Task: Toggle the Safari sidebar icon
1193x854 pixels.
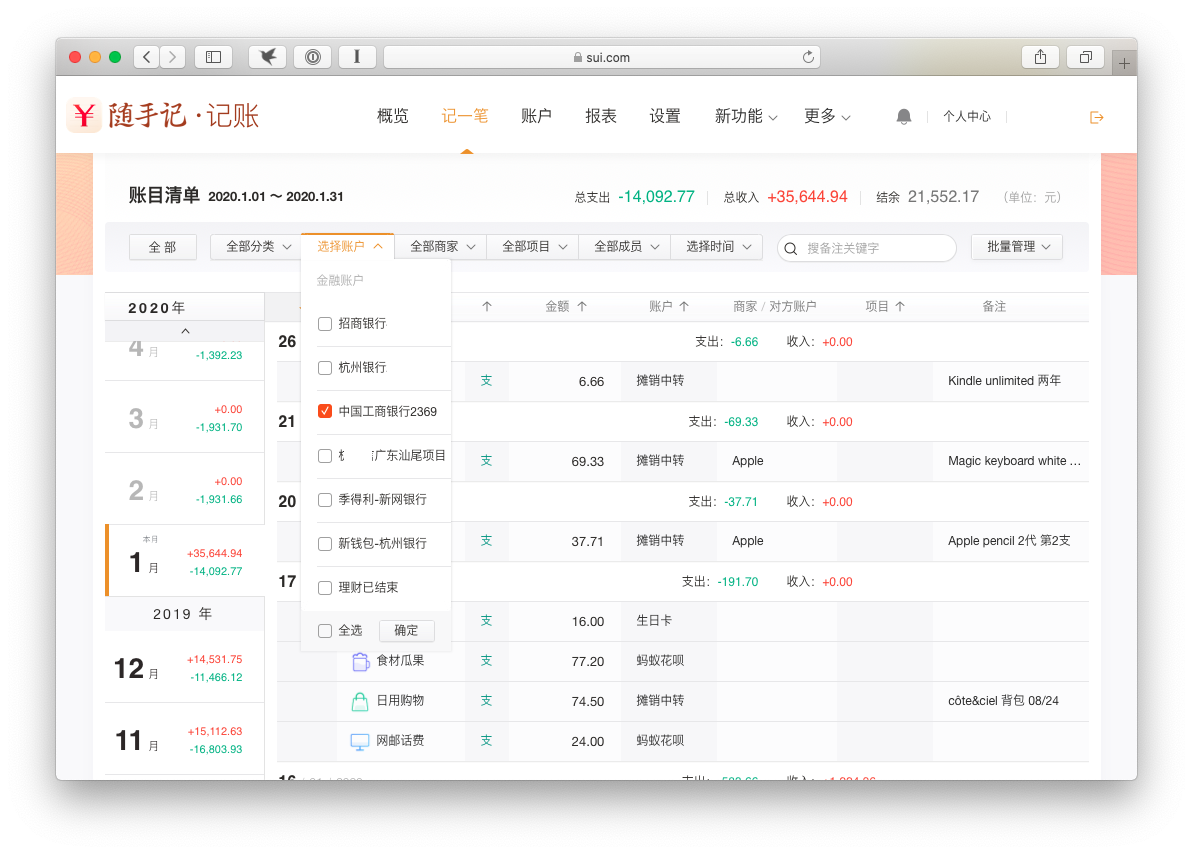Action: click(214, 57)
